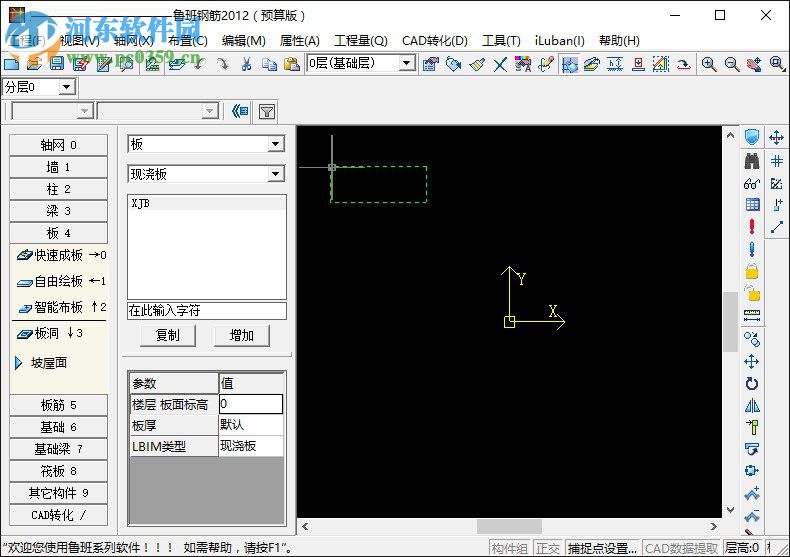Click the funnel Filter icon
The image size is (790, 557).
tap(267, 111)
